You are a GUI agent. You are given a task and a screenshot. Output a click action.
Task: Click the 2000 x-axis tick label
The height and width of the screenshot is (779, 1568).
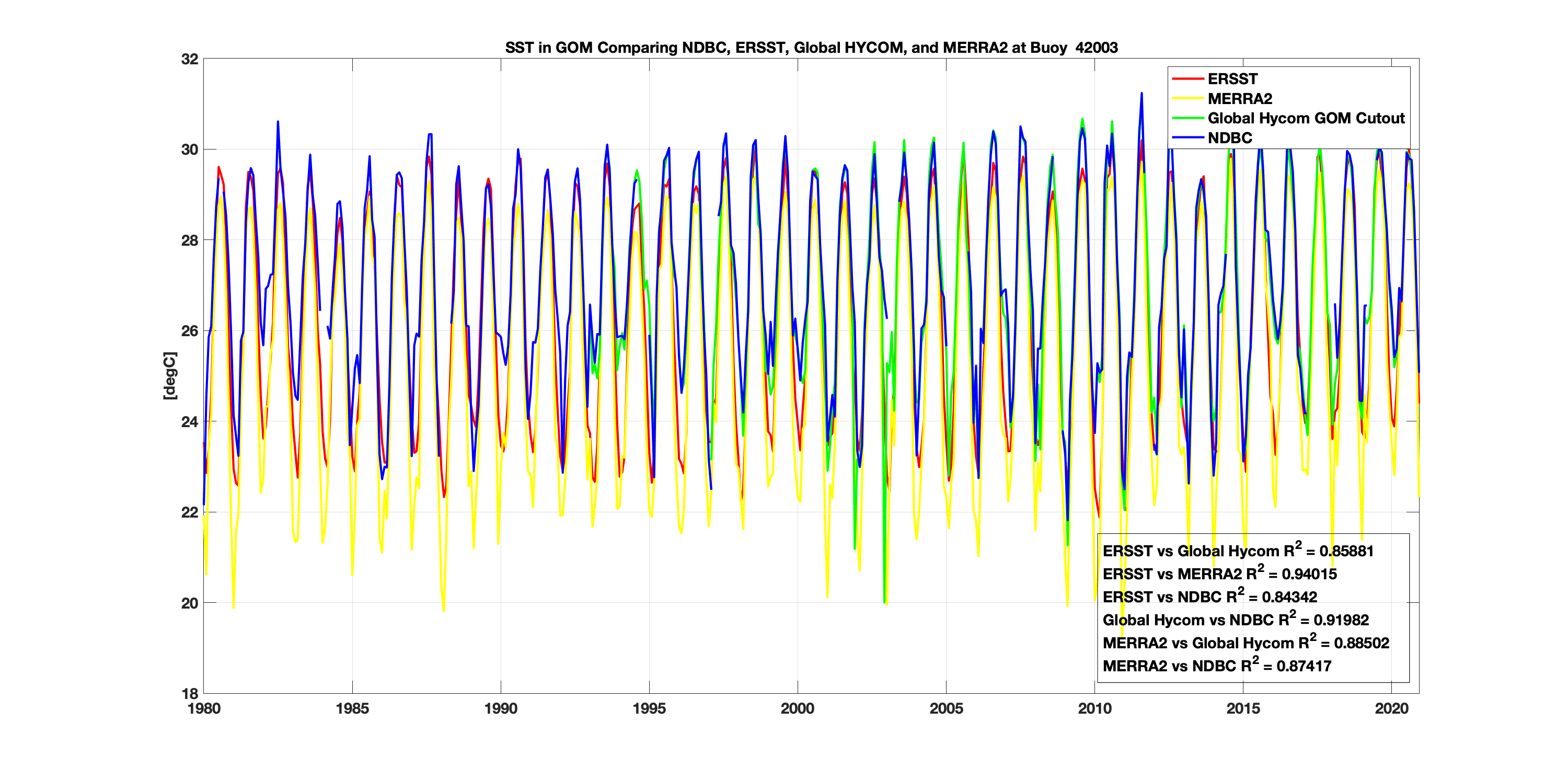(x=798, y=708)
